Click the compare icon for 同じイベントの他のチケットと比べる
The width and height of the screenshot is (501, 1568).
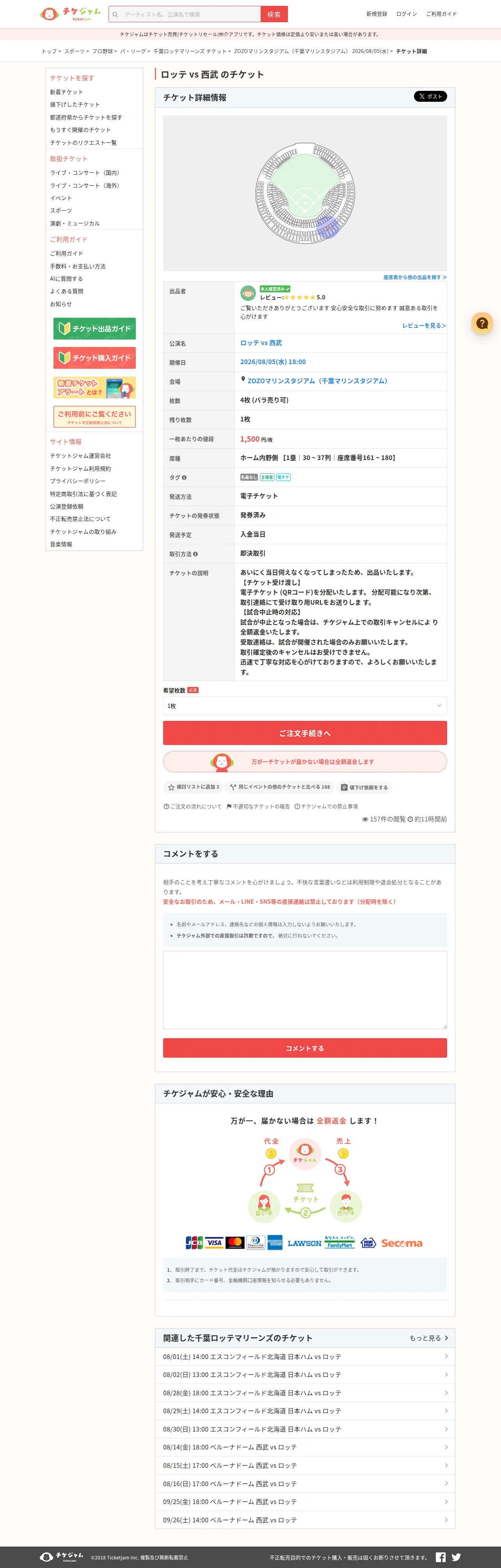(233, 787)
